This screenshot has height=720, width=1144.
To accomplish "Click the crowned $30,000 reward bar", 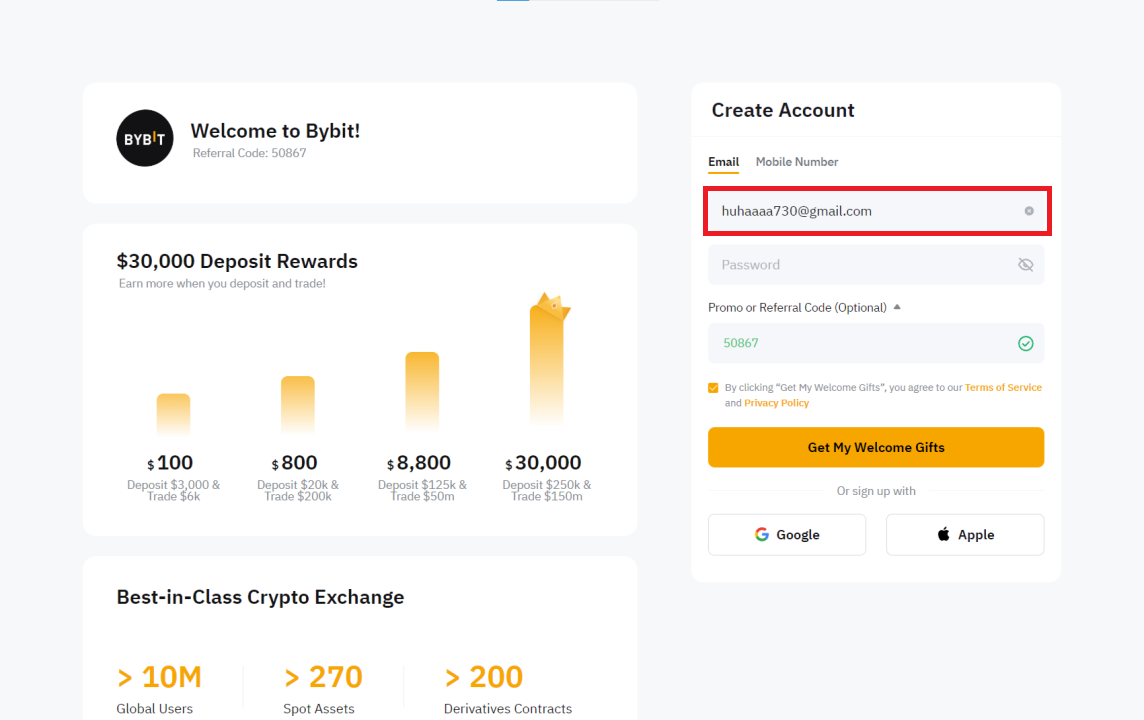I will 547,361.
